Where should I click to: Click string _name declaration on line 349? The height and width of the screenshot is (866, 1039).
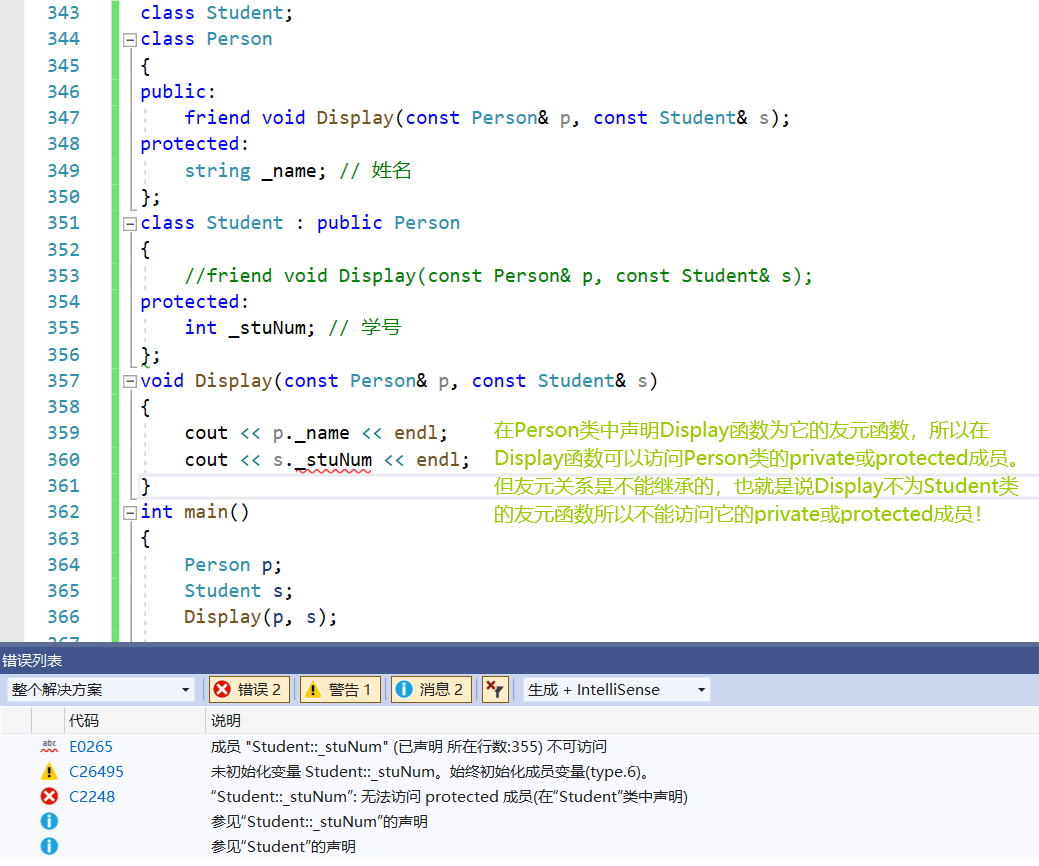click(255, 171)
